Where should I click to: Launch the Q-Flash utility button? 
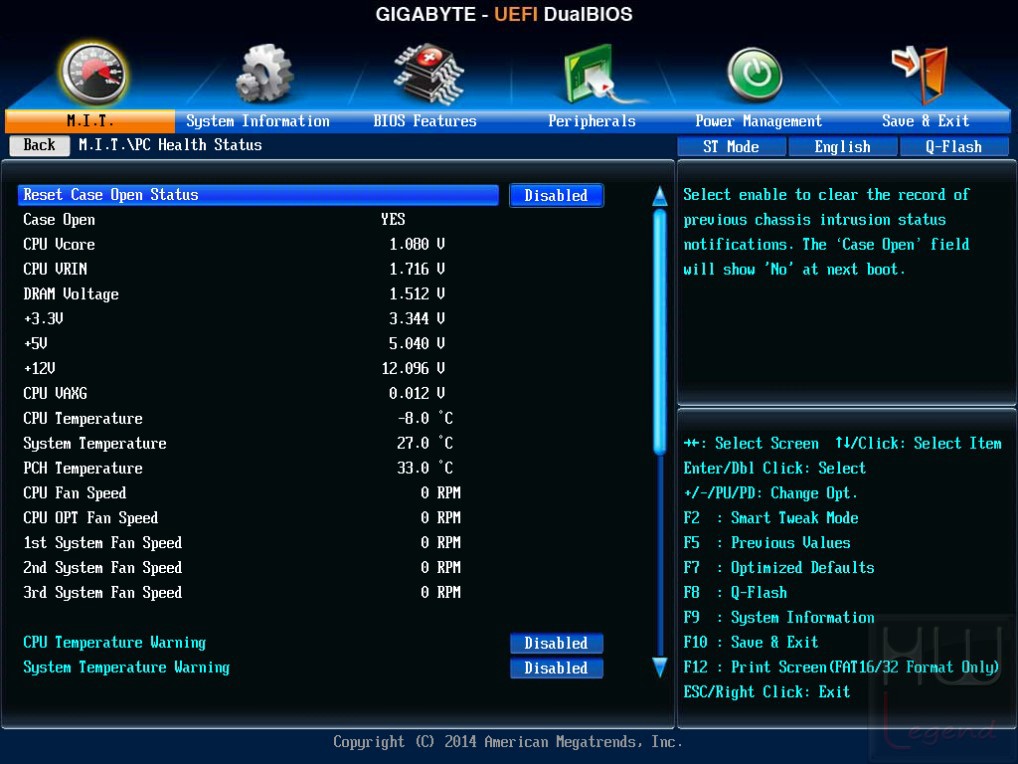[x=954, y=147]
